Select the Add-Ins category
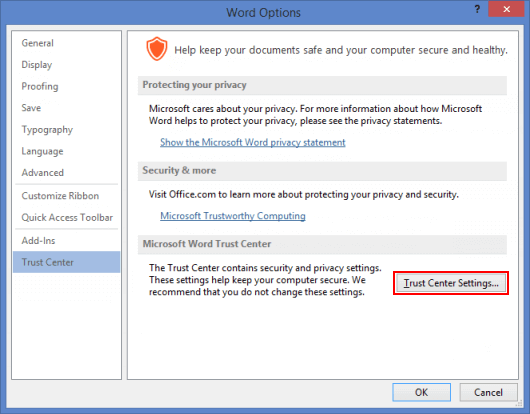The image size is (530, 414). (67, 241)
